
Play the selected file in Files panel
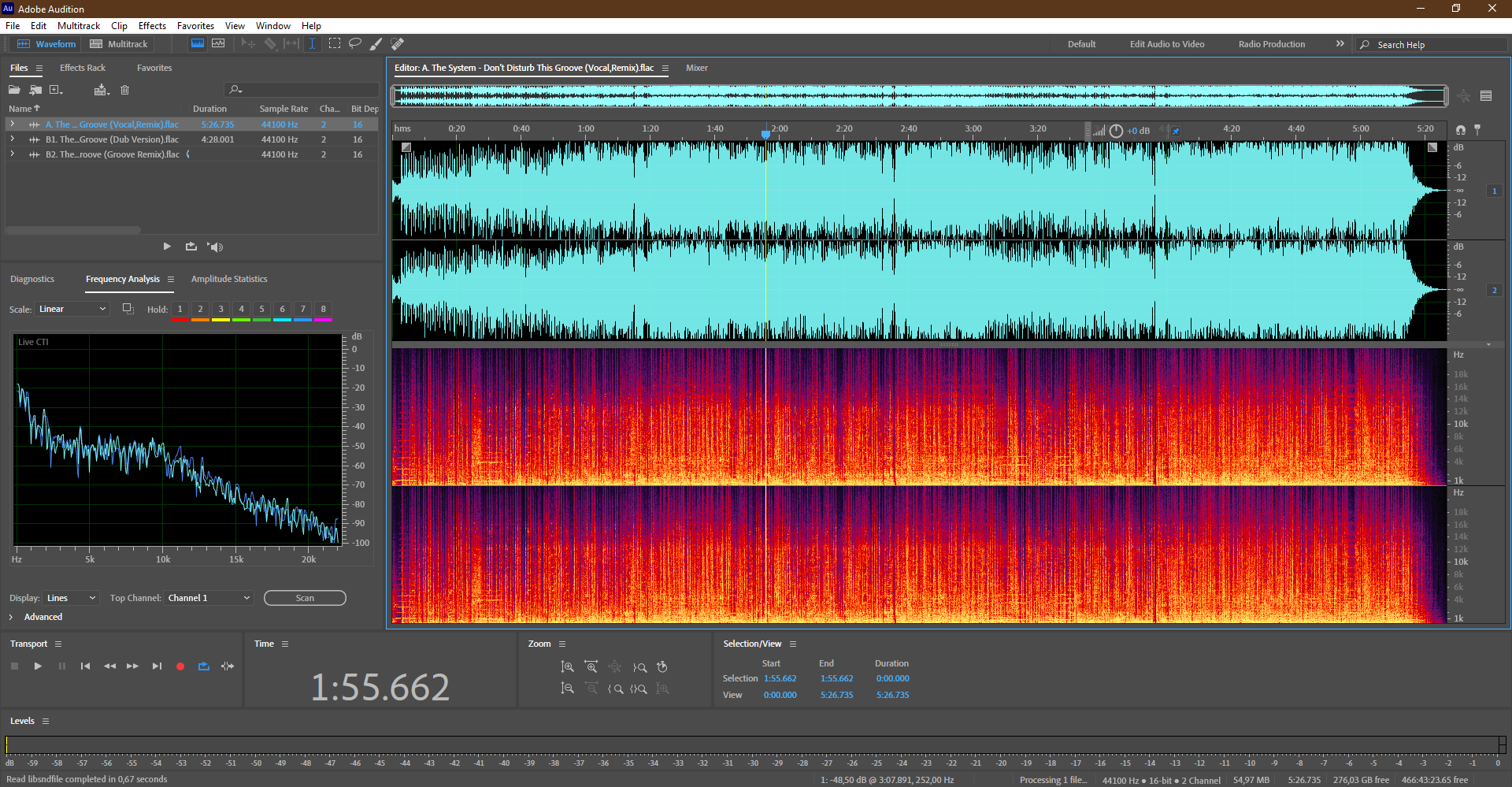(167, 247)
